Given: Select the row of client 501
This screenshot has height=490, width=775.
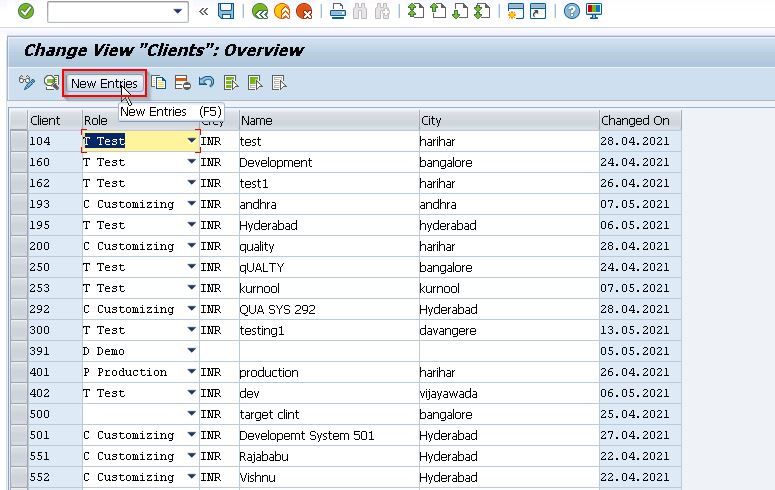Looking at the screenshot, I should 18,435.
